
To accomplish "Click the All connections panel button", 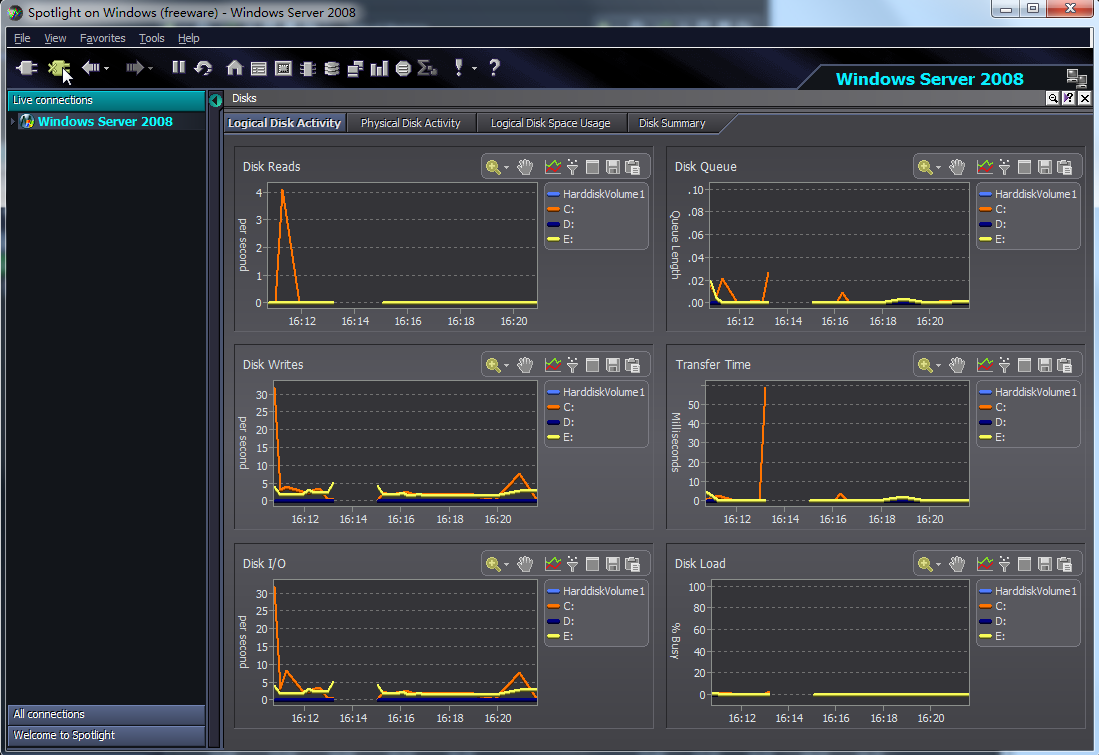I will 107,714.
